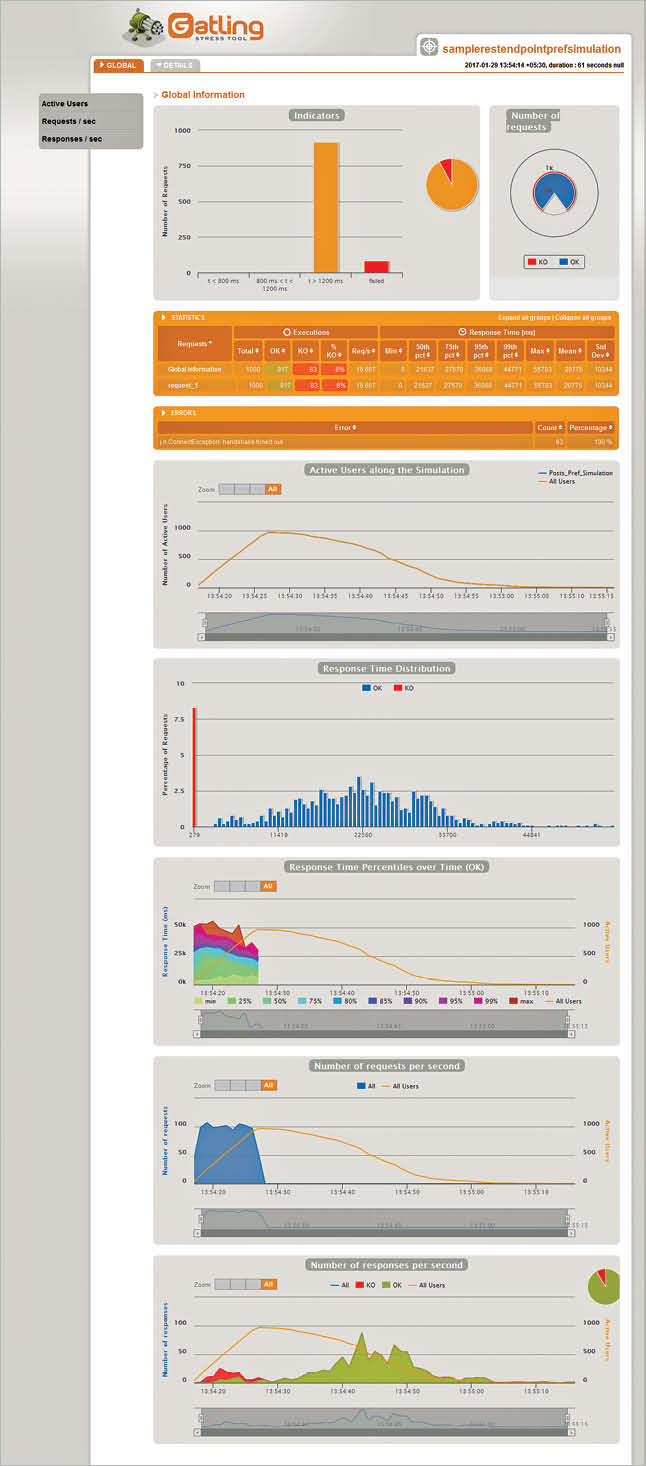The width and height of the screenshot is (646, 1466).
Task: Click the Gatling logo at the top
Action: click(195, 28)
